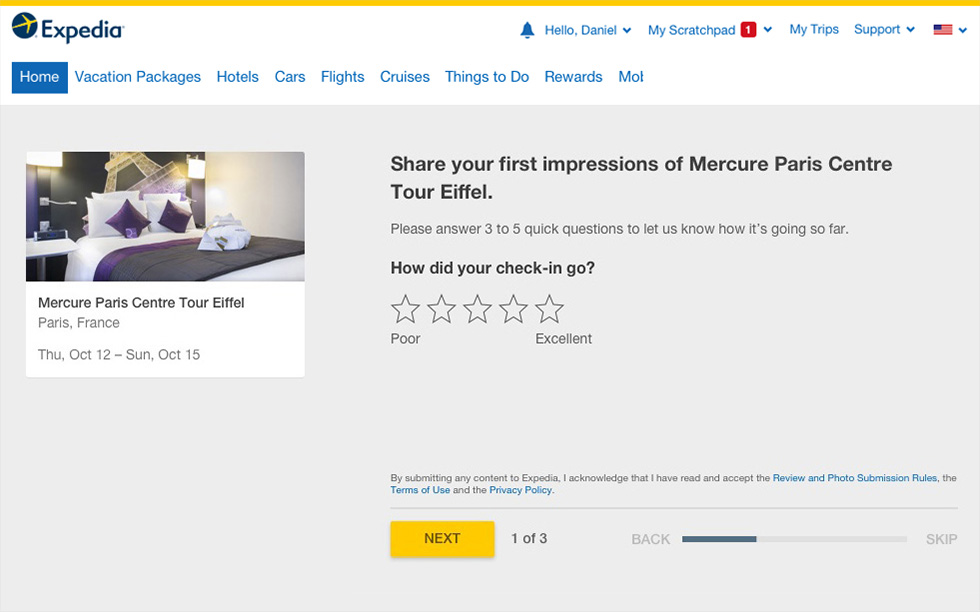
Task: Open the Support dropdown menu
Action: point(884,29)
